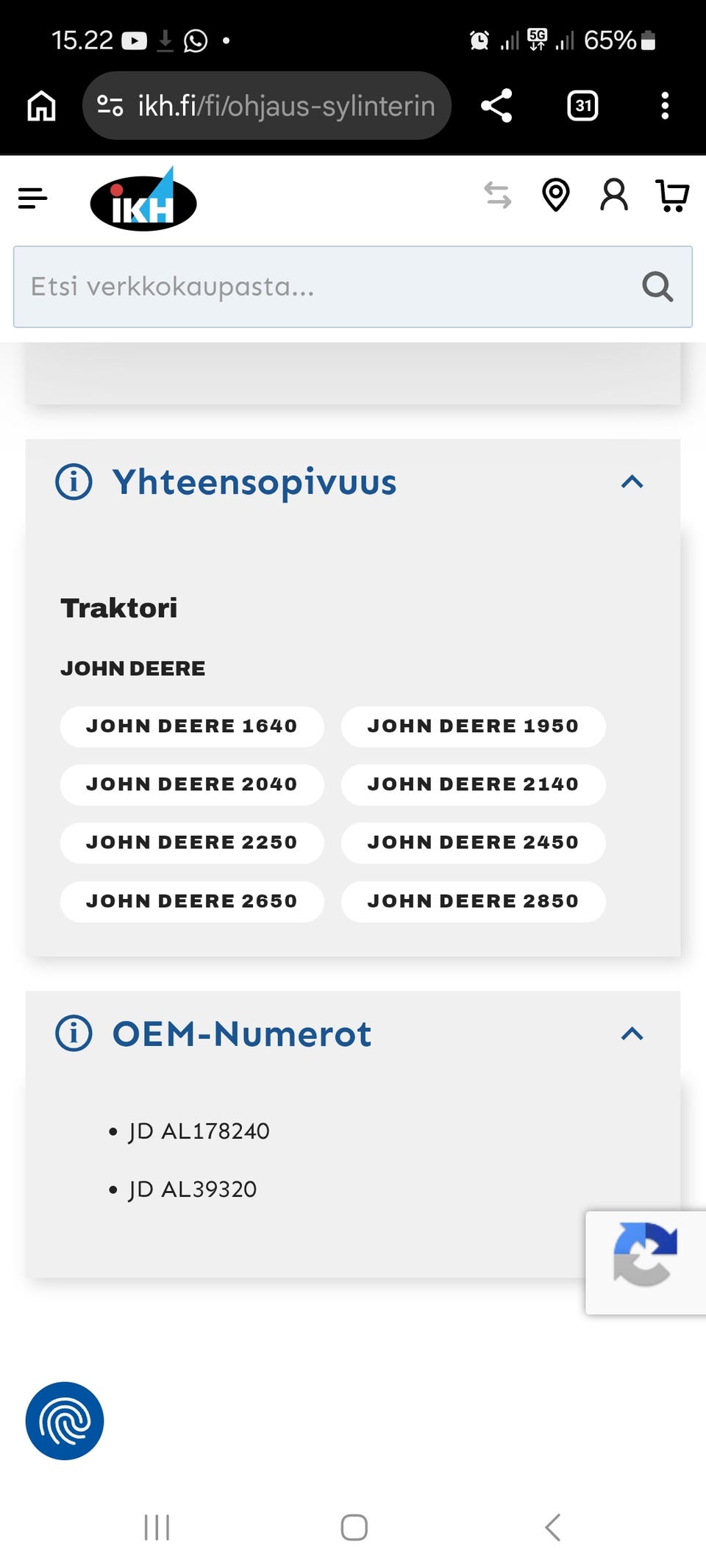Image resolution: width=706 pixels, height=1568 pixels.
Task: Collapse the Yhteensopivuus section
Action: [632, 482]
